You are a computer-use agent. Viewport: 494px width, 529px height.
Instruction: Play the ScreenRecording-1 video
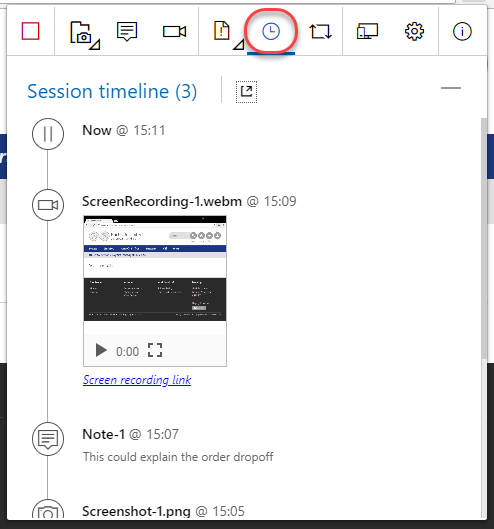point(101,351)
